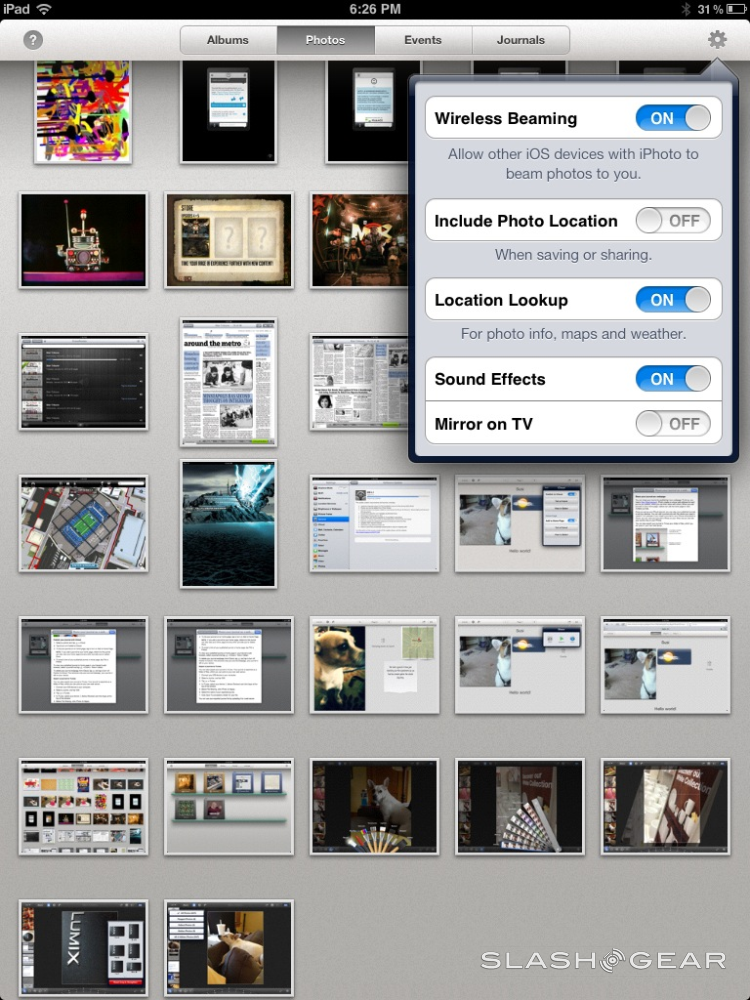Open the colorful abstract painting thumbnail

pos(83,110)
